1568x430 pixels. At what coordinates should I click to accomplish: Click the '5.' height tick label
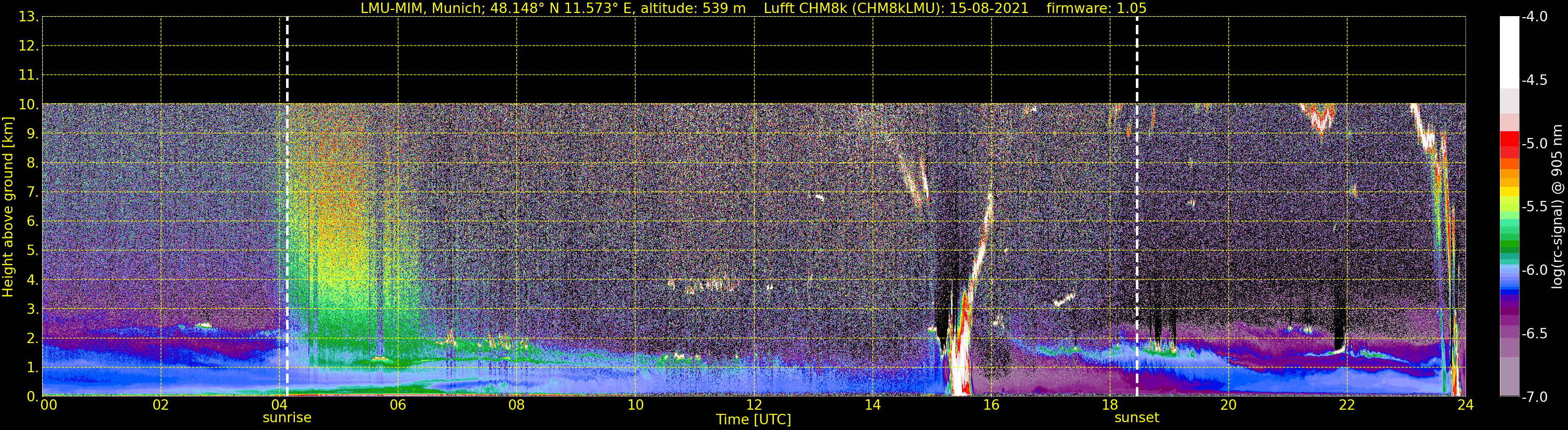point(32,251)
